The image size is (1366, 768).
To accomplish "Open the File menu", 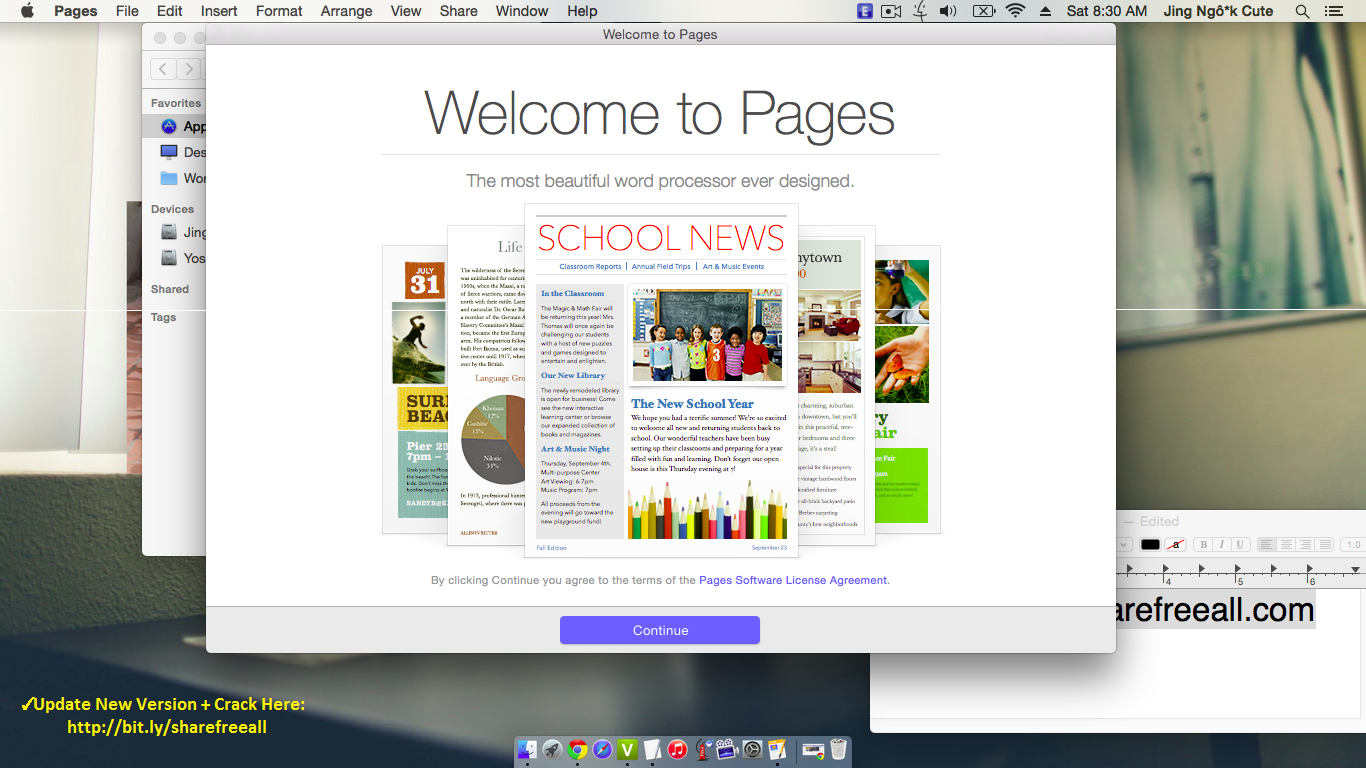I will point(127,11).
